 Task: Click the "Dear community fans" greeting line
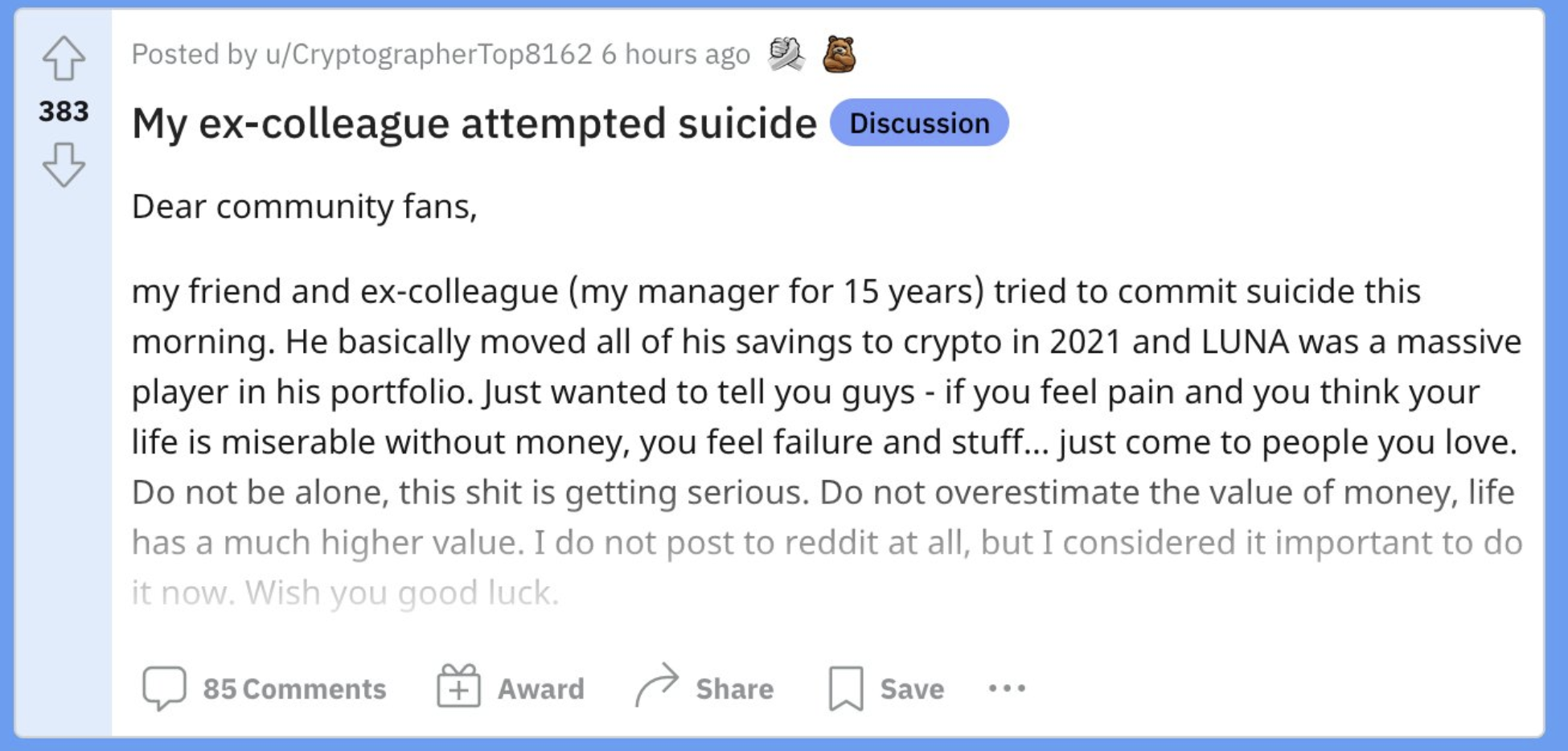pyautogui.click(x=304, y=207)
